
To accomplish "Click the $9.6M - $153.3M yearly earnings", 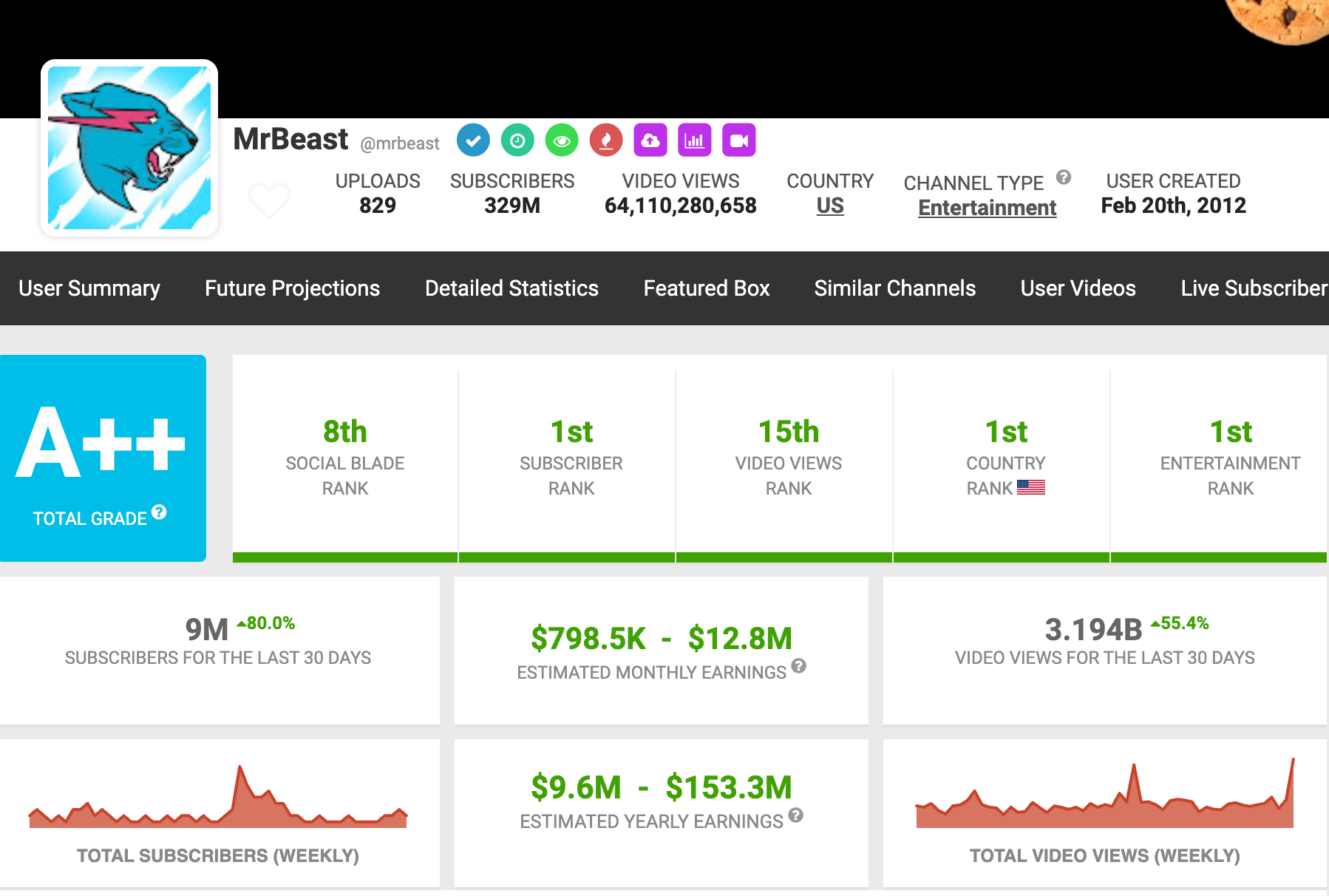I will (662, 787).
